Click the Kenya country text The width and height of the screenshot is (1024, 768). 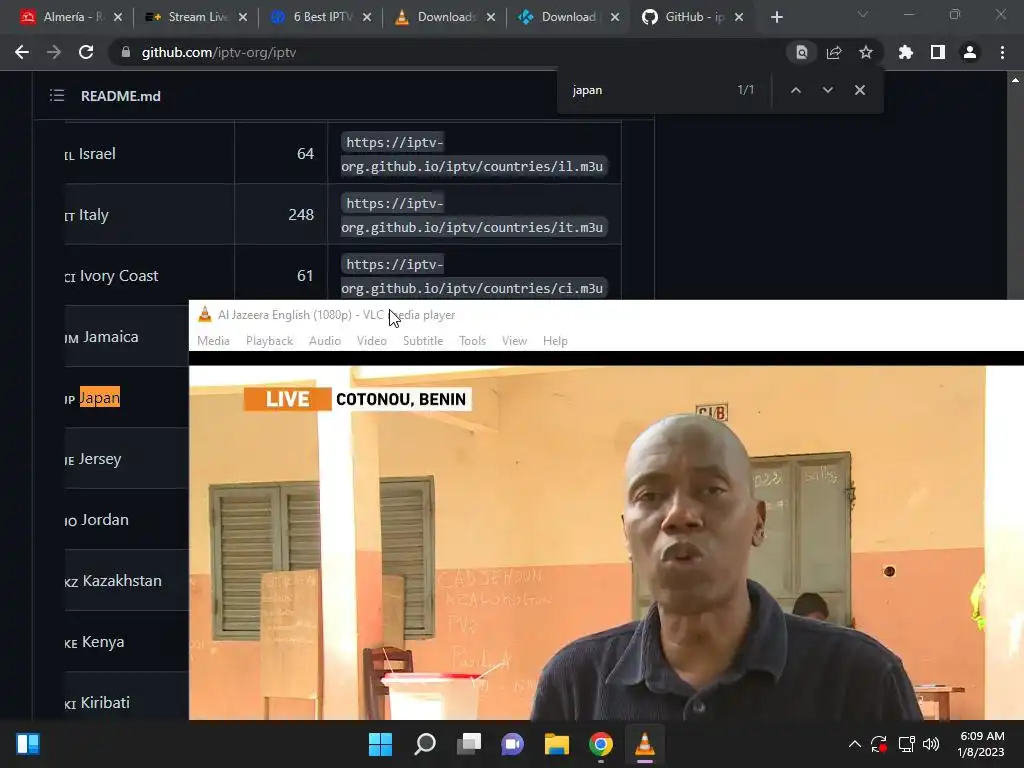[103, 642]
